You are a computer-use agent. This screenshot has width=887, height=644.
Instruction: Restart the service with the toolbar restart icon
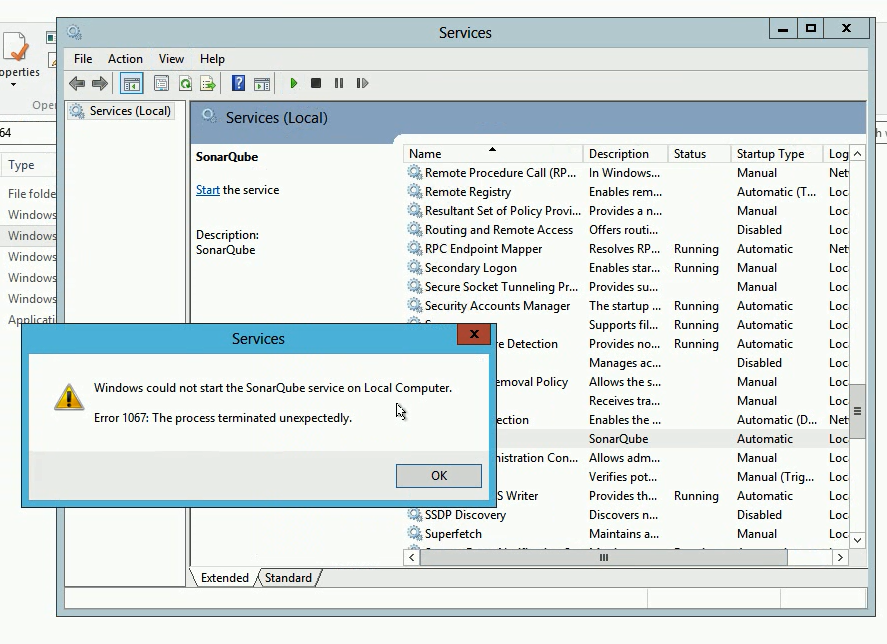362,84
